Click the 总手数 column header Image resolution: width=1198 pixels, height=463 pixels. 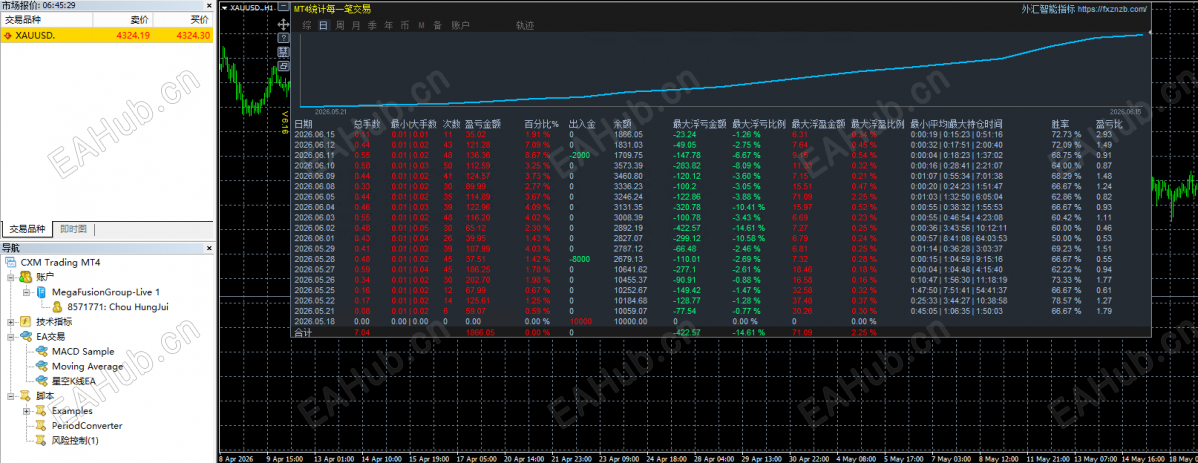coord(367,123)
